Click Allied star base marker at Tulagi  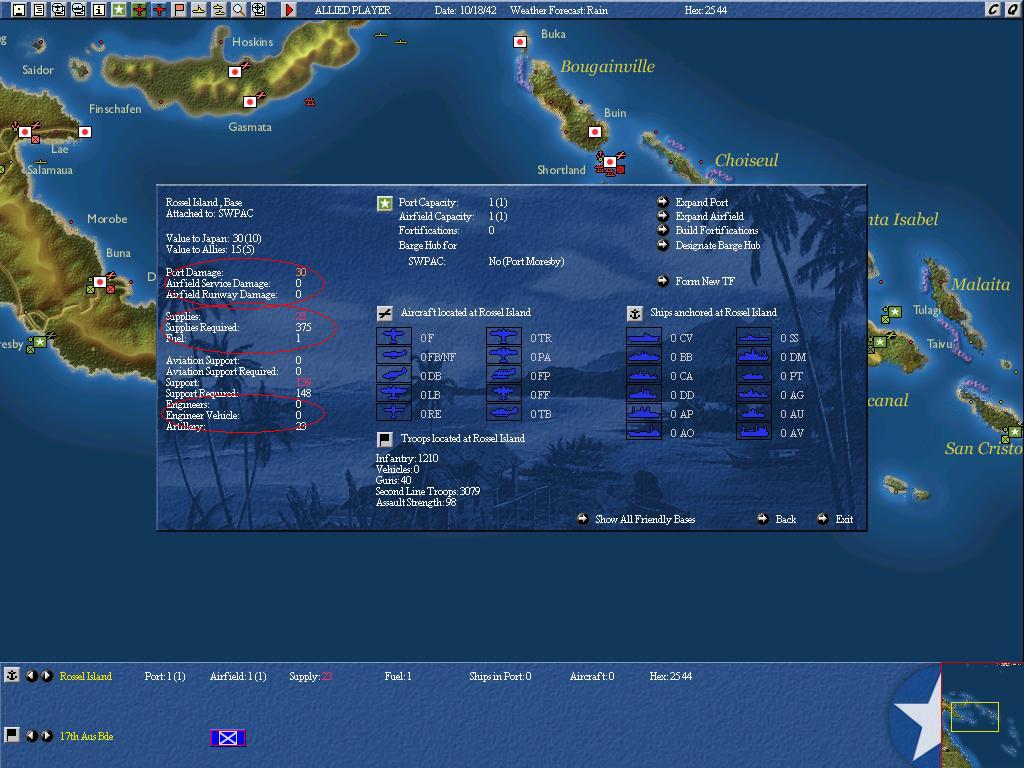click(x=895, y=312)
